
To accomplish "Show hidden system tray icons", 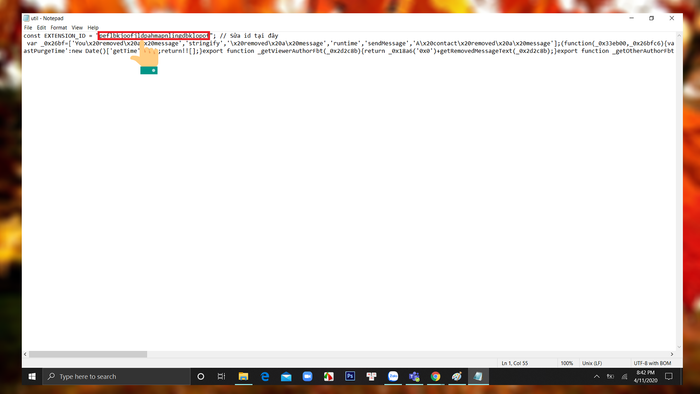I will pyautogui.click(x=596, y=377).
